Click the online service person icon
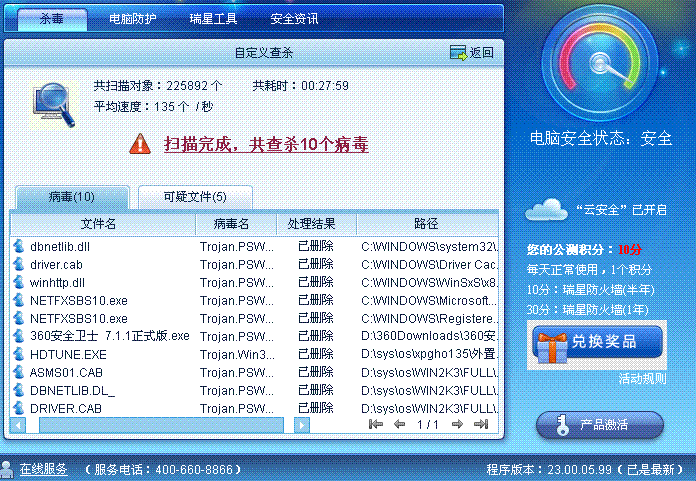 click(x=7, y=470)
